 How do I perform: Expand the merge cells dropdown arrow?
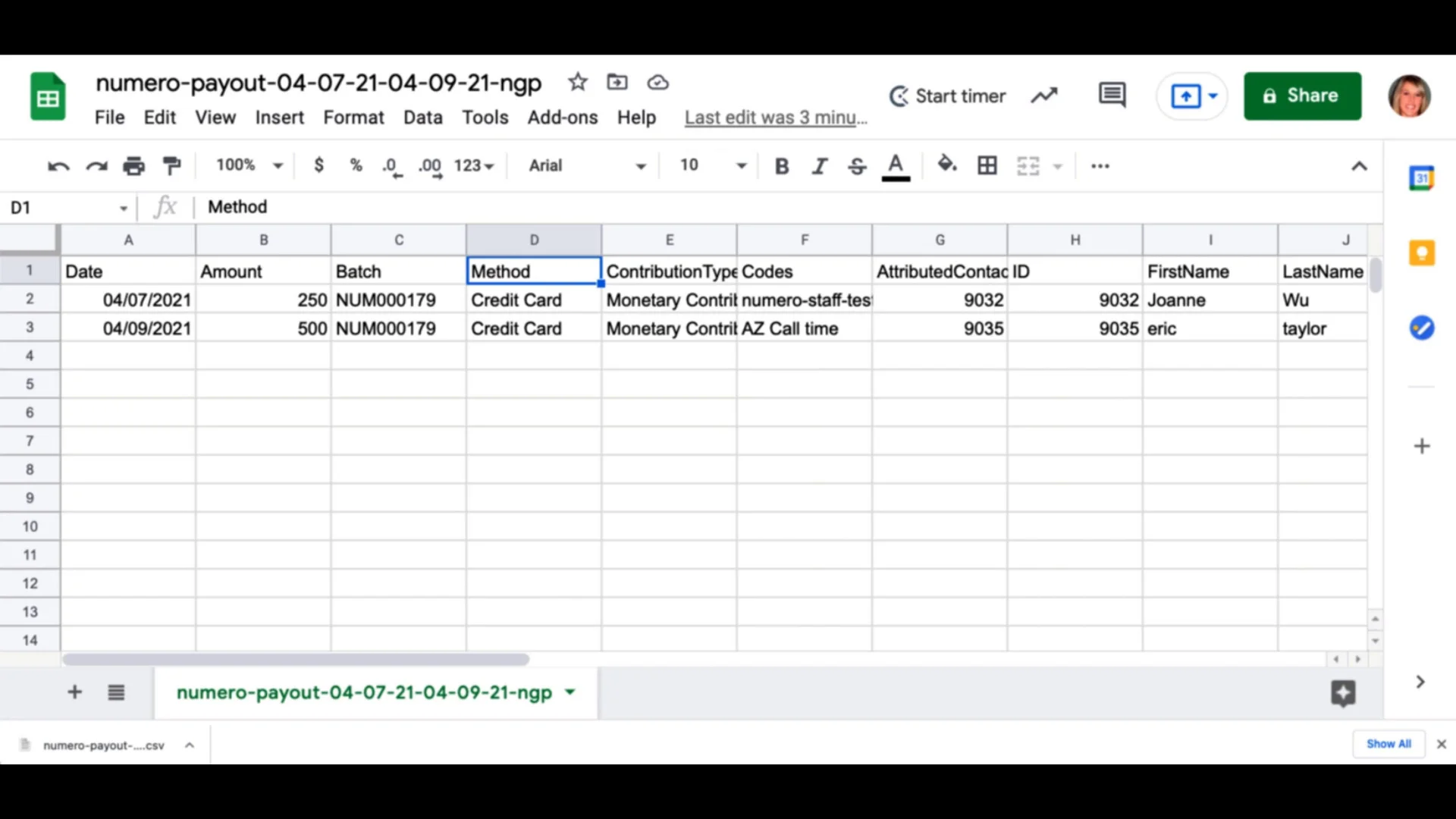point(1057,166)
